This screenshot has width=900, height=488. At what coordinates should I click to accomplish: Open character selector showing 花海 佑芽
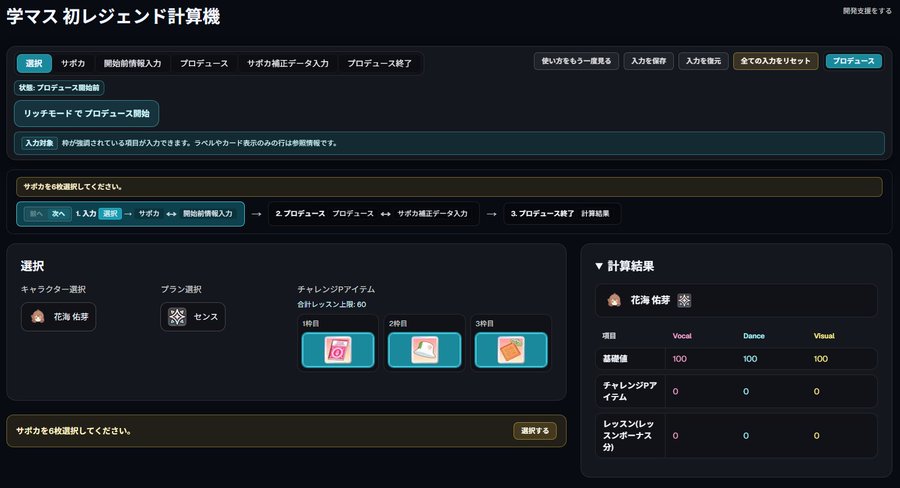(x=59, y=317)
